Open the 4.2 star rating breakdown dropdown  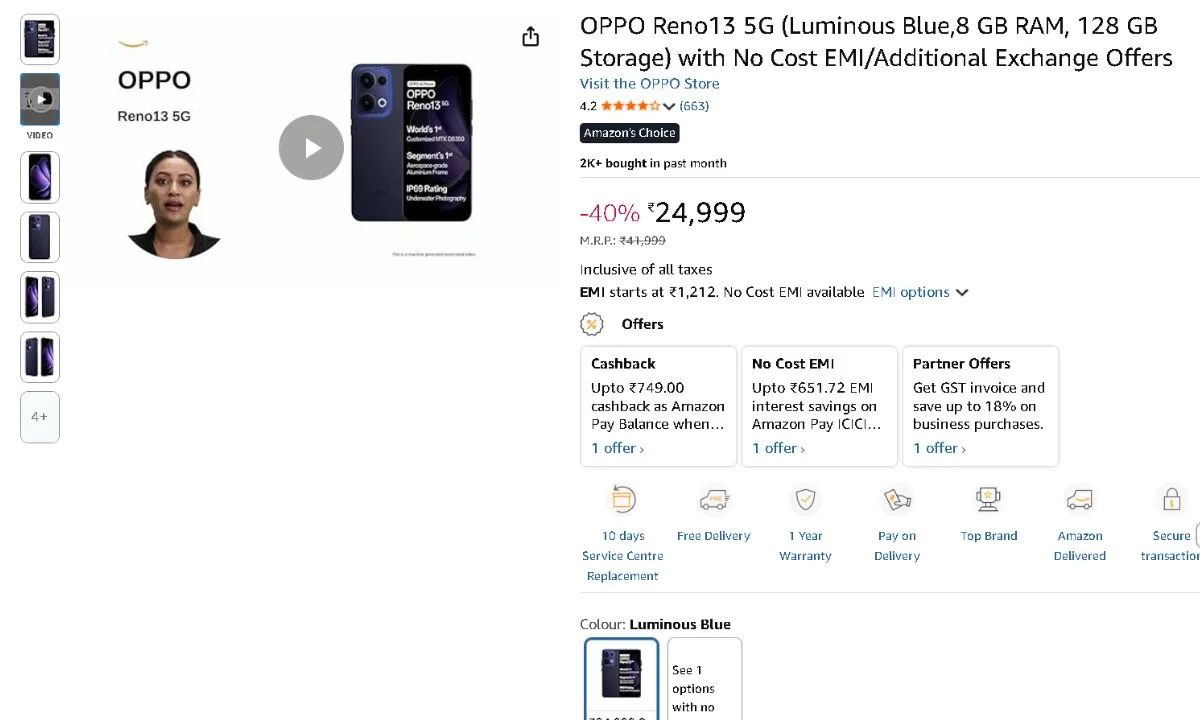coord(670,105)
